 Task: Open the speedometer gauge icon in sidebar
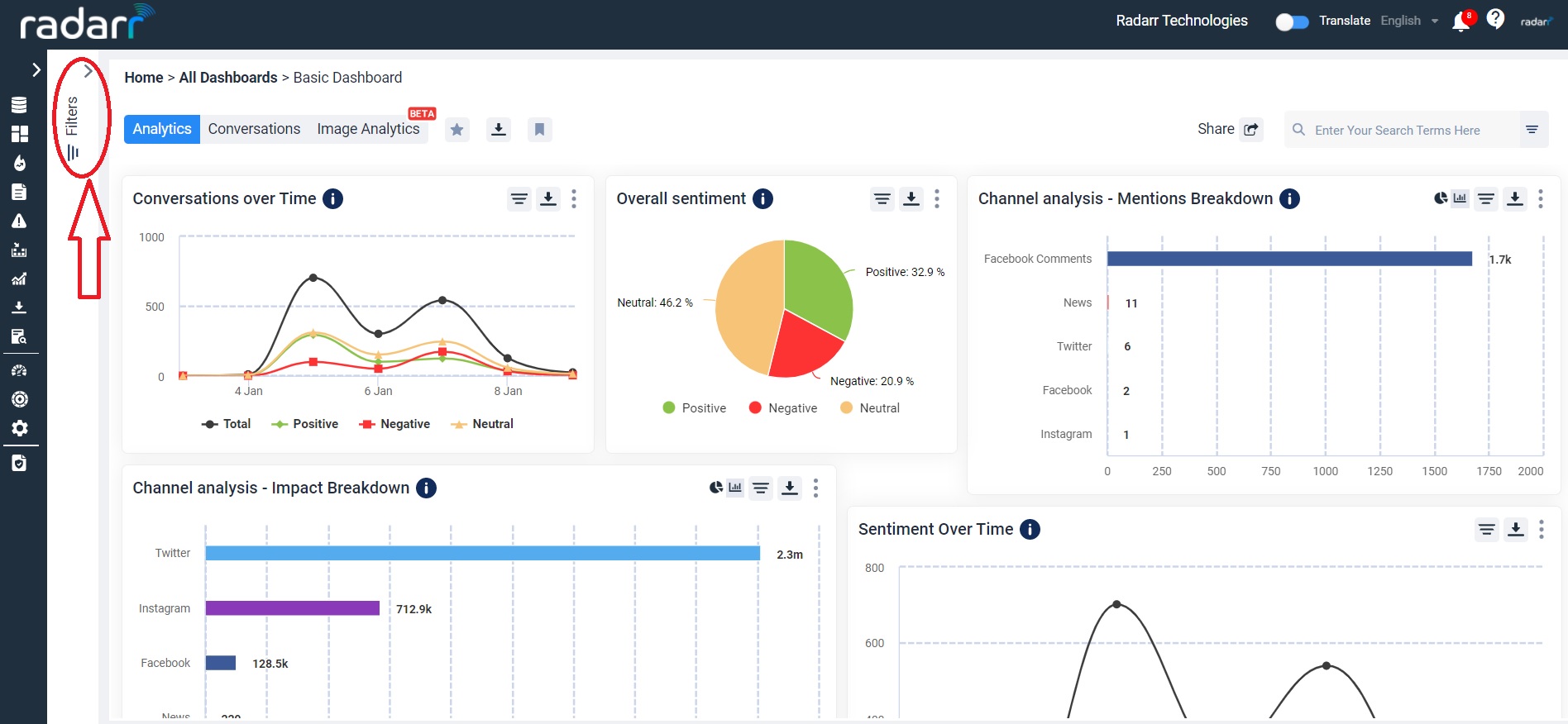coord(19,370)
